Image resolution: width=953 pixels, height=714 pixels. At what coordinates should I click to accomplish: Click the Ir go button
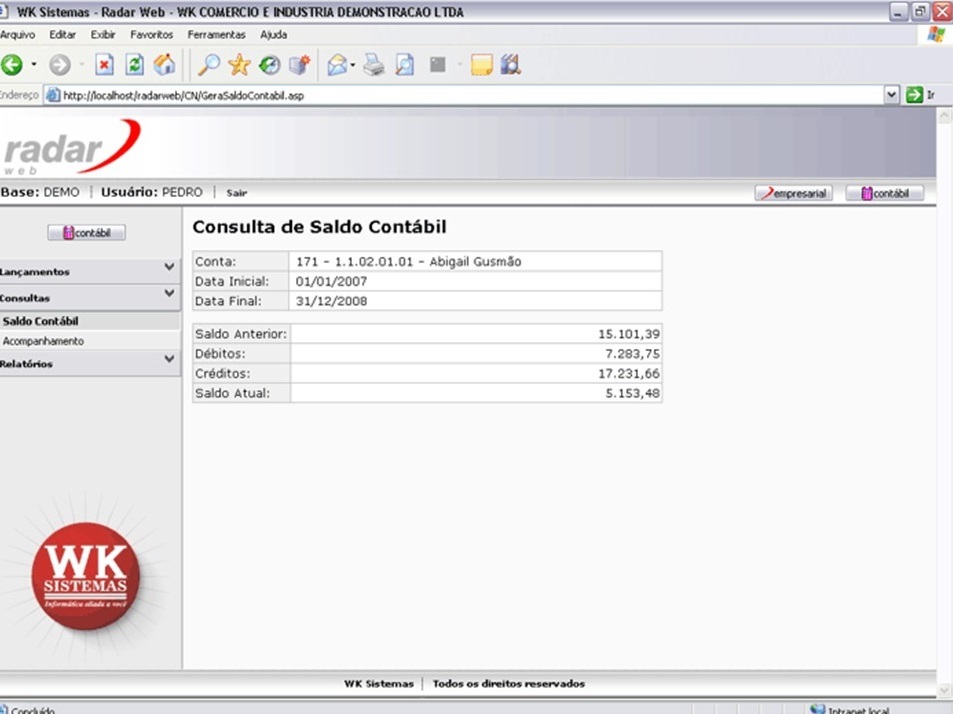click(918, 95)
